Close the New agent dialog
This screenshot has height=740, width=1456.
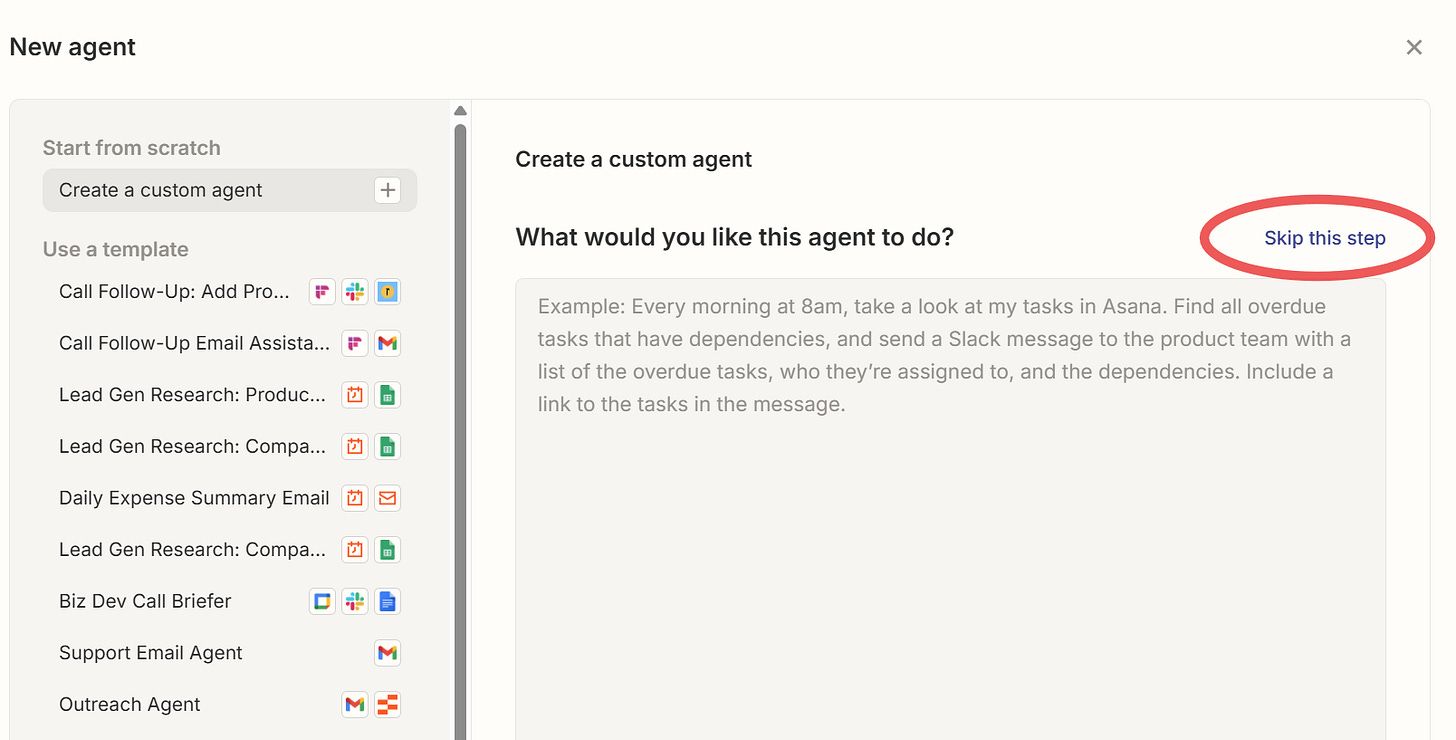(x=1414, y=47)
